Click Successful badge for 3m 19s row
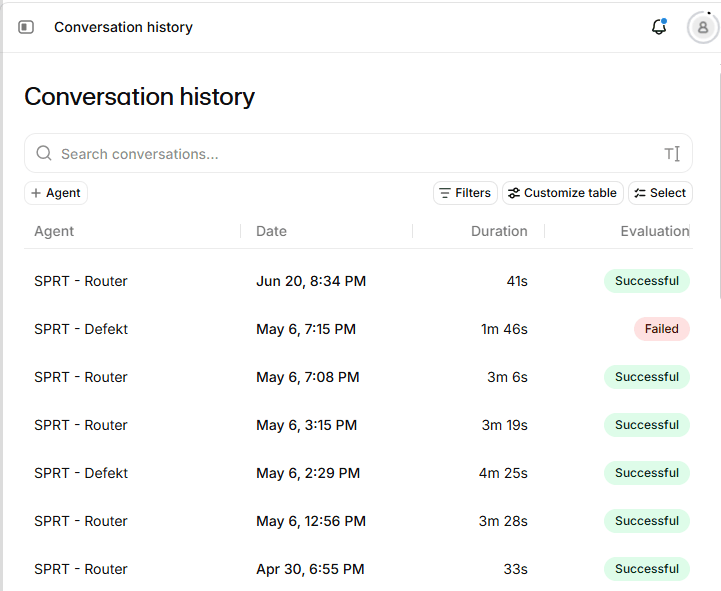Viewport: 721px width, 591px height. pos(647,425)
